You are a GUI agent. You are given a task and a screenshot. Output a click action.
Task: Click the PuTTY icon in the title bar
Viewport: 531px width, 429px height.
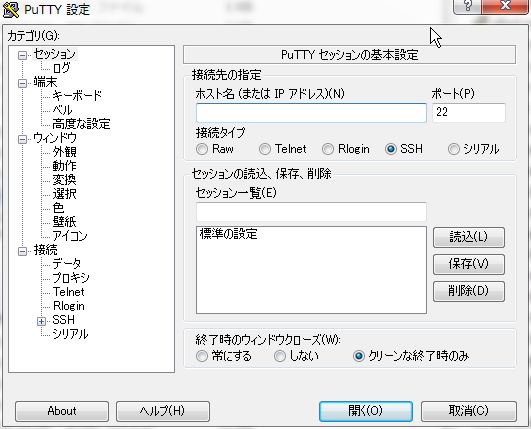[11, 9]
